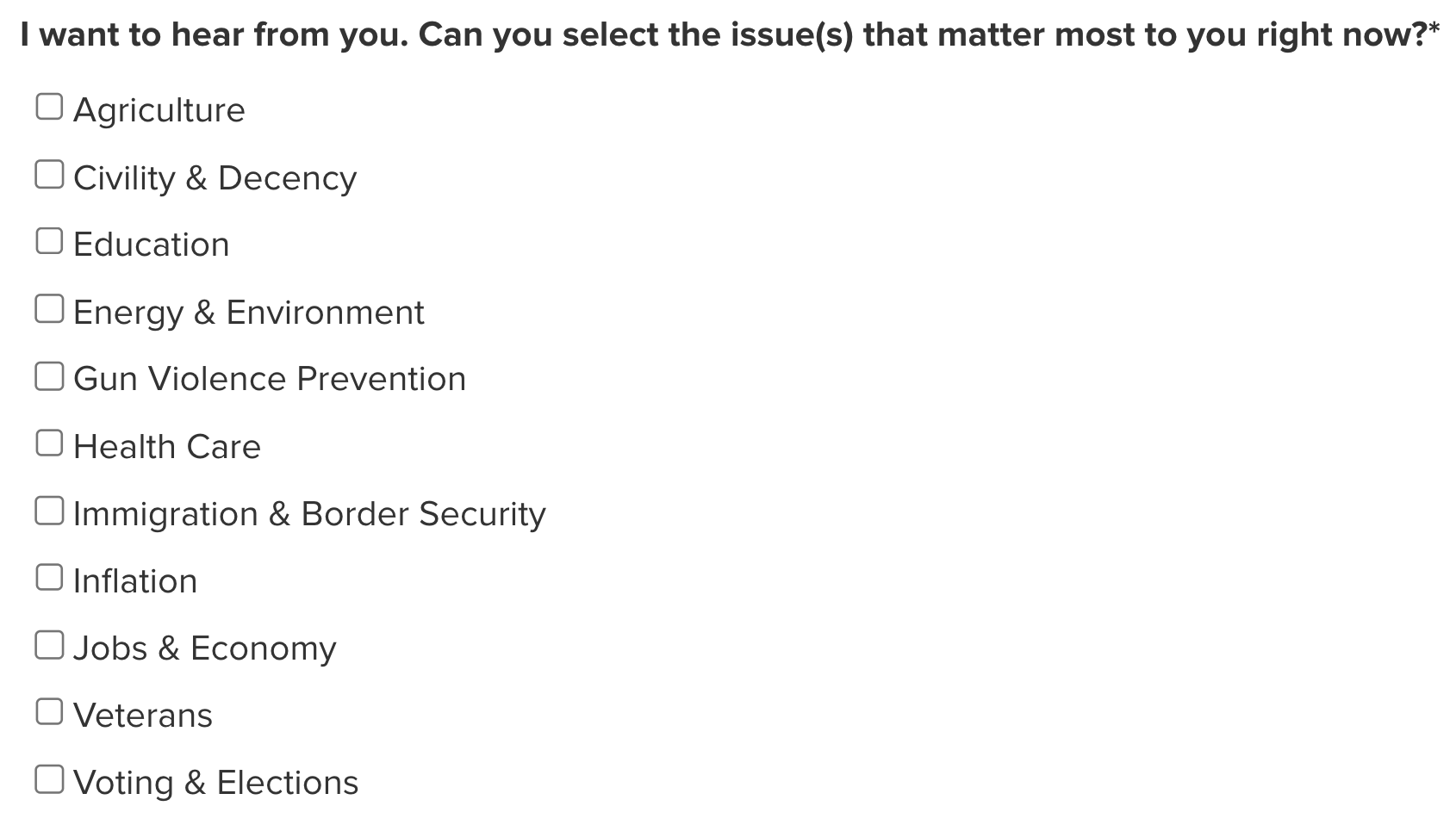The width and height of the screenshot is (1456, 837).
Task: Check the Civility & Decency box
Action: (49, 174)
